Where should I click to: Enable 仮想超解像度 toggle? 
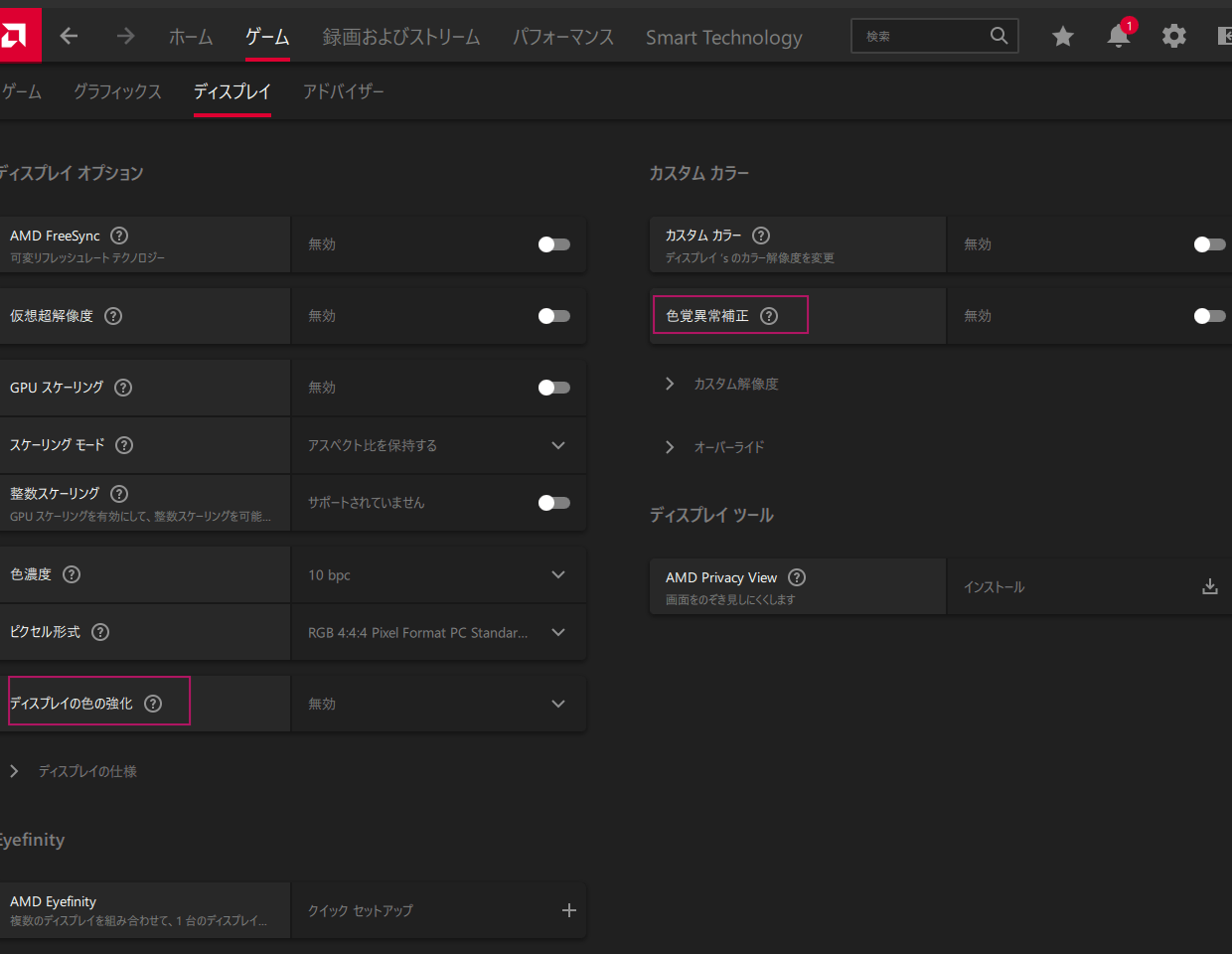[x=554, y=316]
